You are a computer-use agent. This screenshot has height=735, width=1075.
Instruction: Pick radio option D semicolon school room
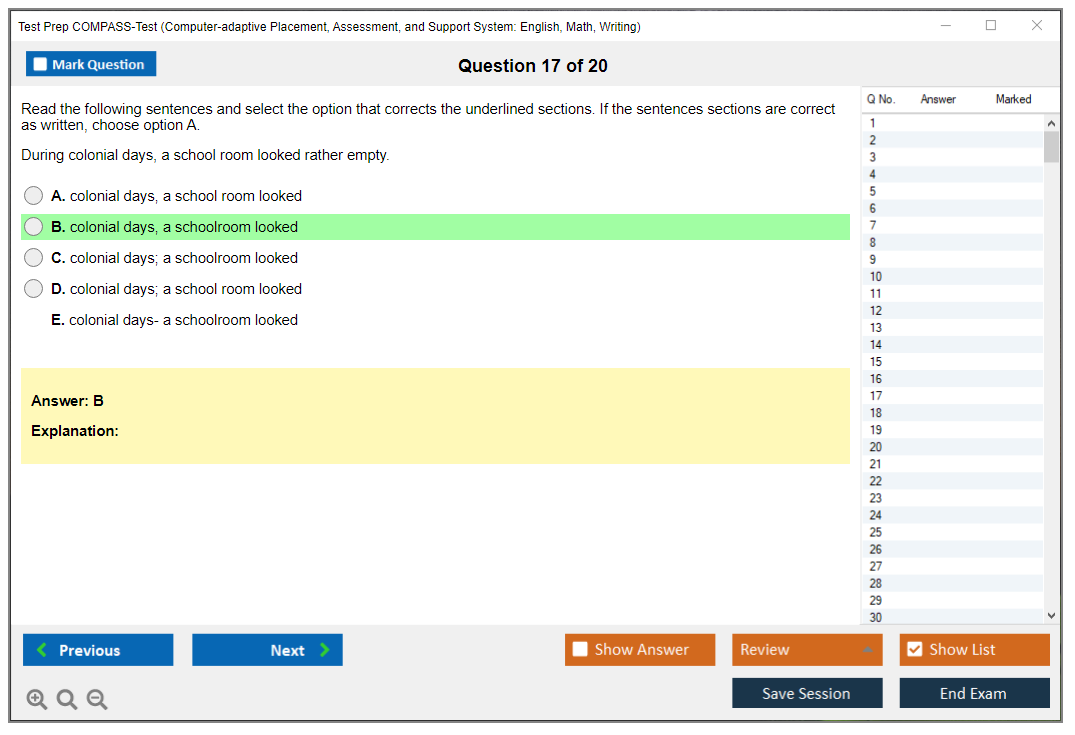coord(34,289)
